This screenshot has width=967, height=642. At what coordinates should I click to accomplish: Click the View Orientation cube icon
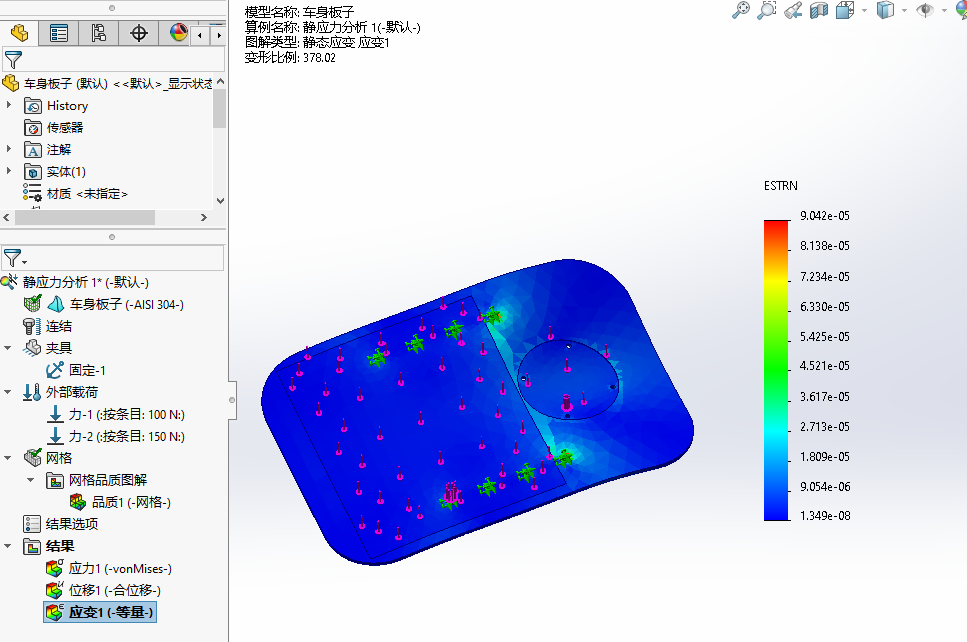pyautogui.click(x=845, y=10)
